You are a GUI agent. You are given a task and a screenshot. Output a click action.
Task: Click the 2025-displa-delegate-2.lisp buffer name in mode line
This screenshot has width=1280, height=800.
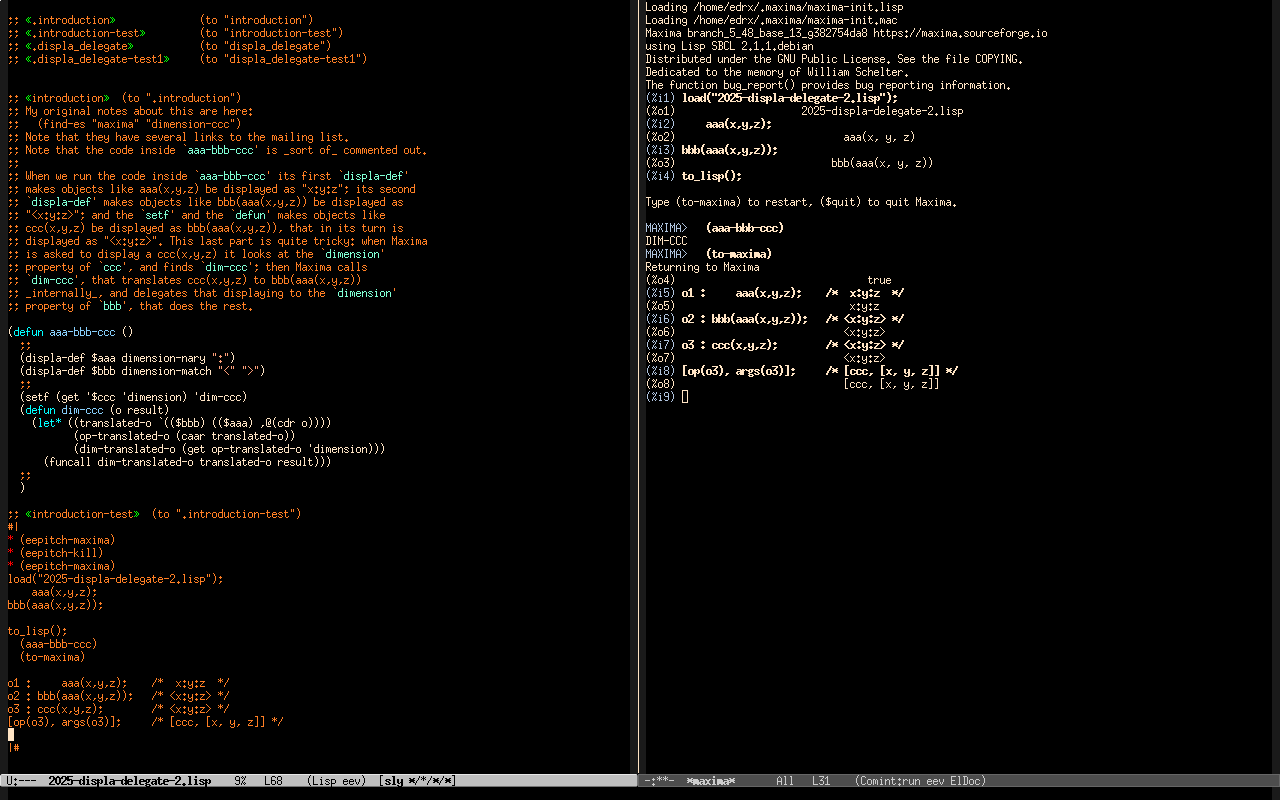pyautogui.click(x=129, y=781)
